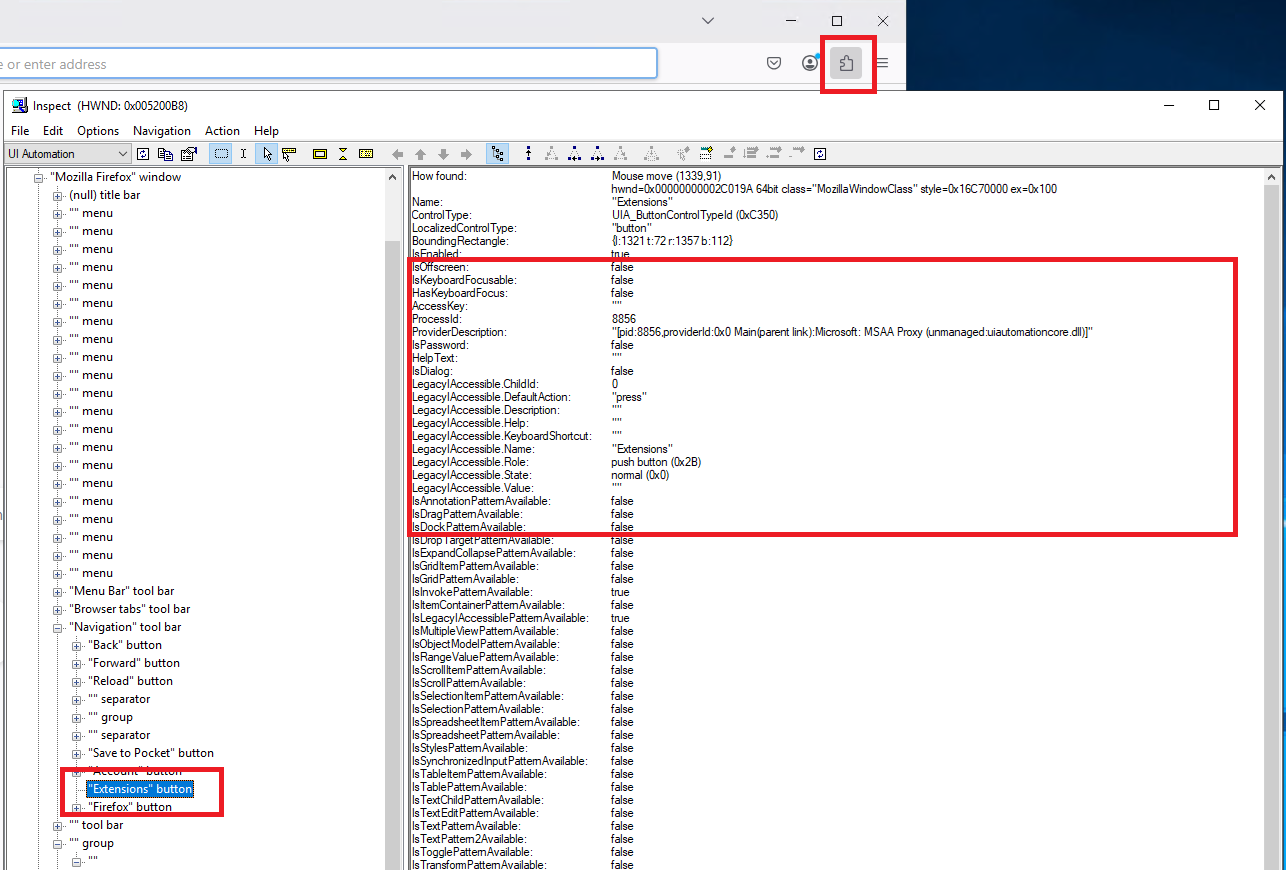Image resolution: width=1286 pixels, height=870 pixels.
Task: Click the "BoundingRectangle:" property label
Action: (460, 241)
